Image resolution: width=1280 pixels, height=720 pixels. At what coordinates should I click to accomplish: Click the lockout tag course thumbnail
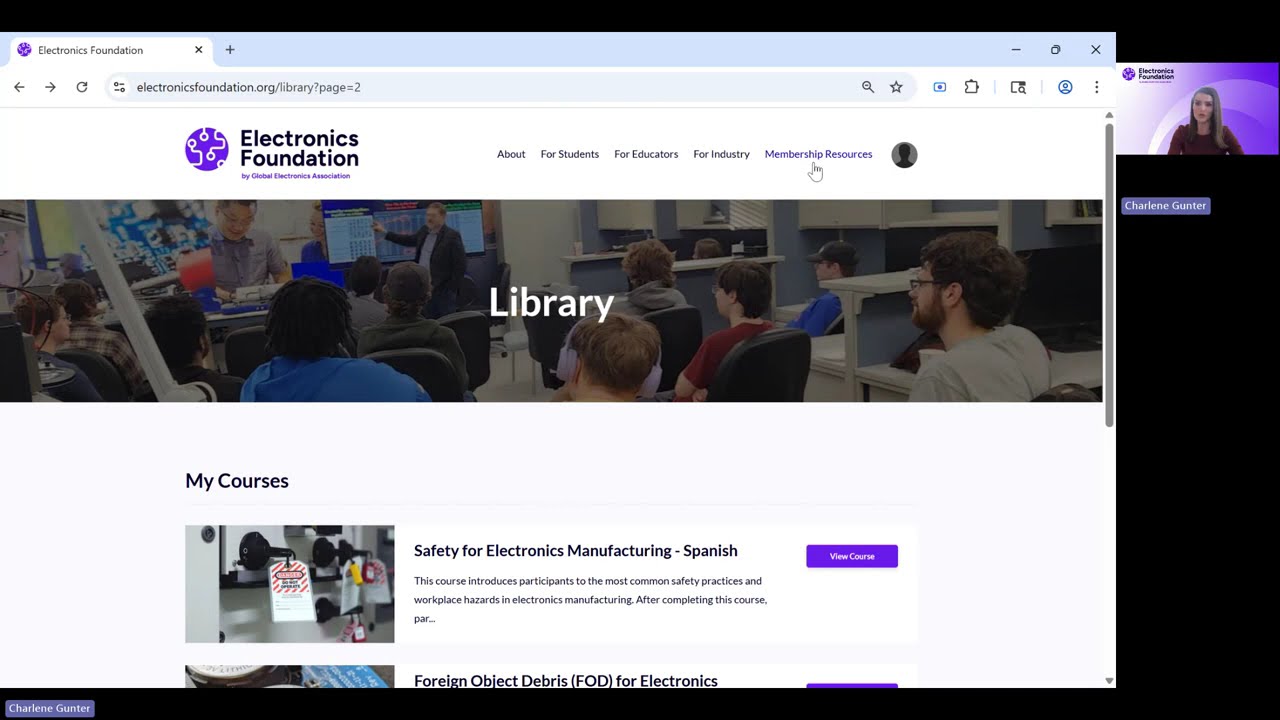289,584
